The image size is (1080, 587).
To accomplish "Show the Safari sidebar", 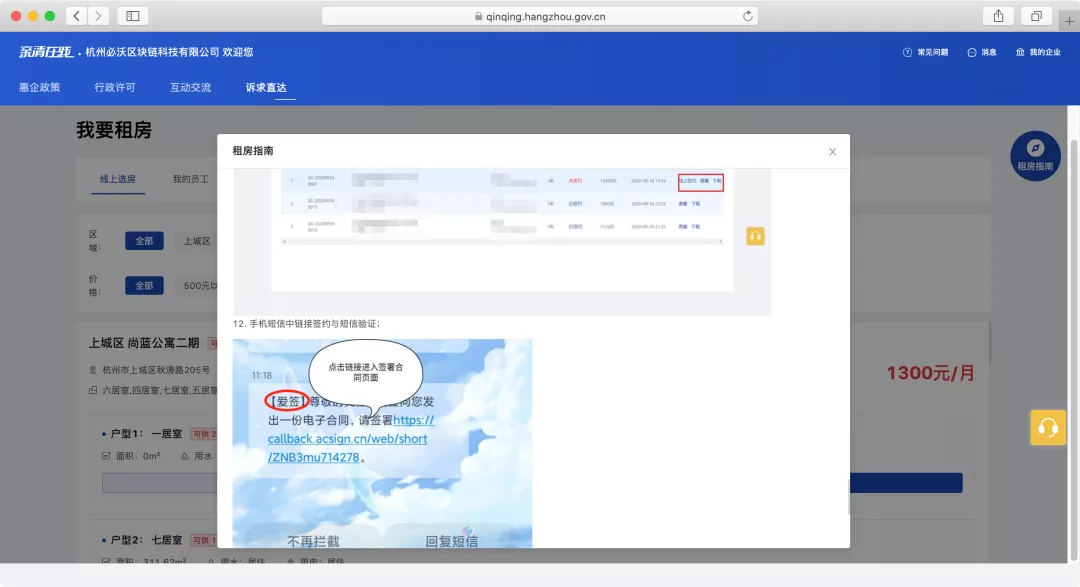I will [x=132, y=16].
